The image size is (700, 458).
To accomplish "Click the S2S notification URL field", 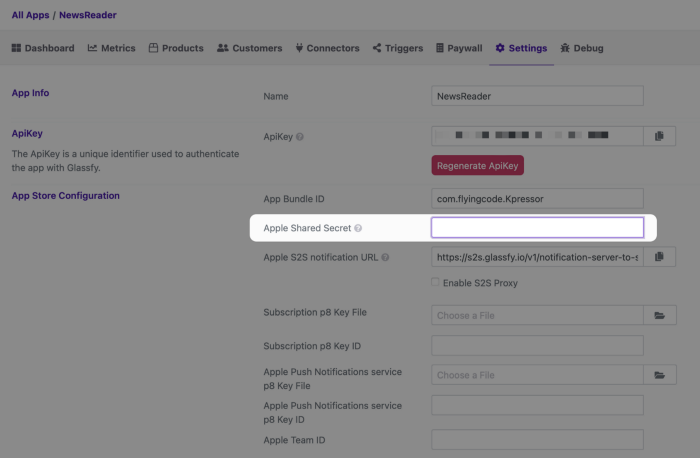I will (x=537, y=257).
